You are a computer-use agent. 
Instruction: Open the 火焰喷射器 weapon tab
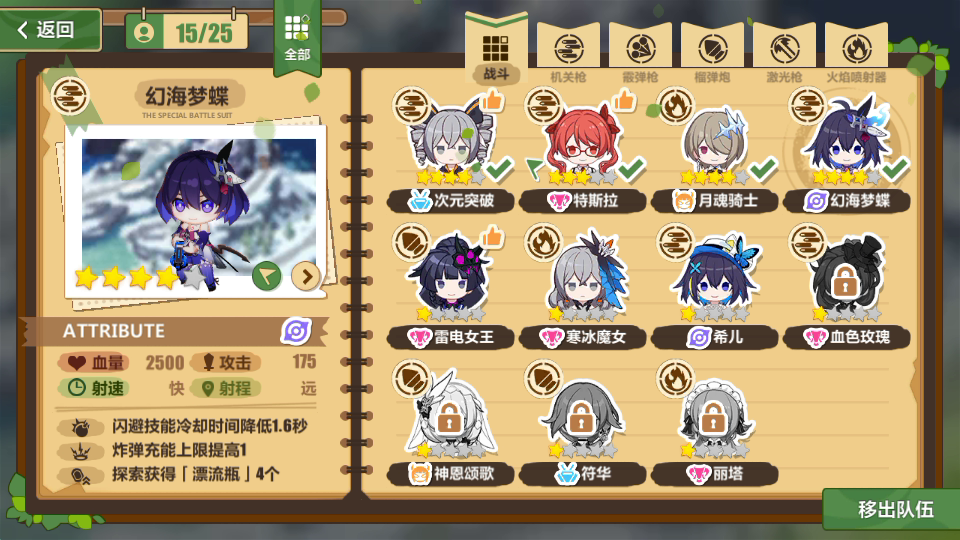click(857, 54)
